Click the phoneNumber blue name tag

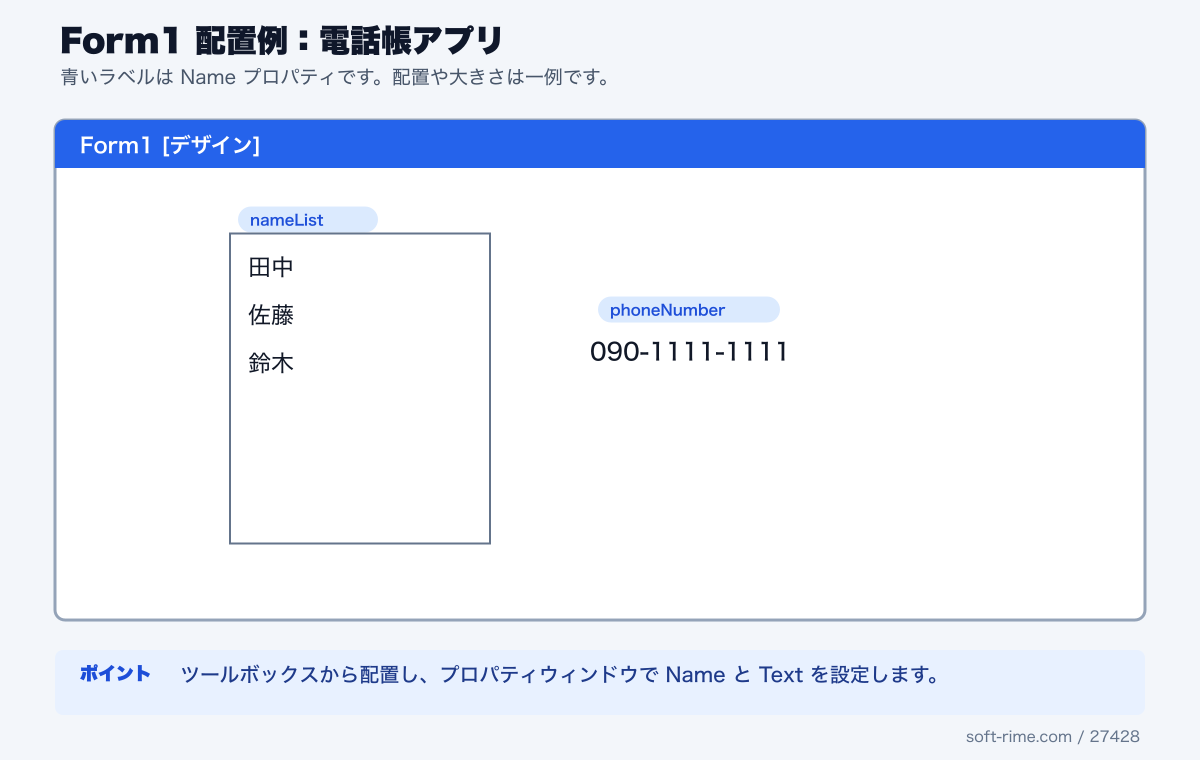click(x=689, y=310)
